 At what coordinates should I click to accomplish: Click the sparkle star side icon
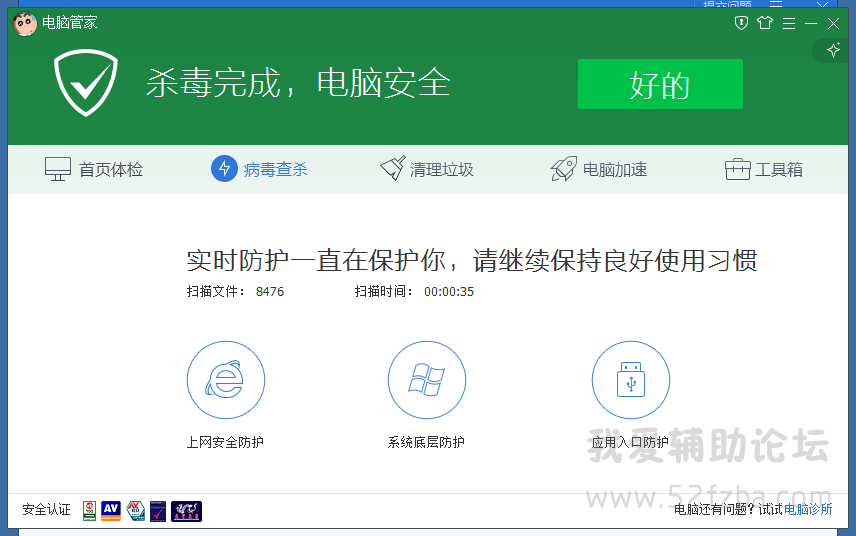pos(833,51)
